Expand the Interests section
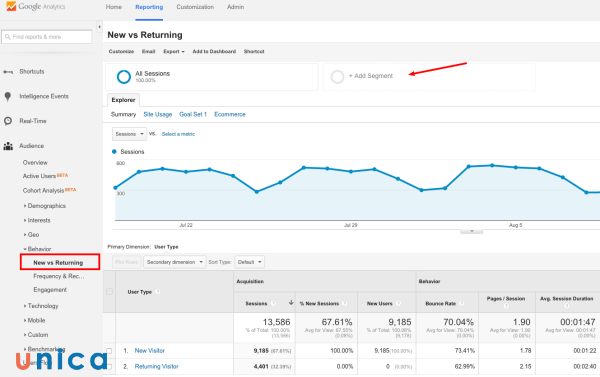Image resolution: width=600 pixels, height=377 pixels. [x=37, y=220]
